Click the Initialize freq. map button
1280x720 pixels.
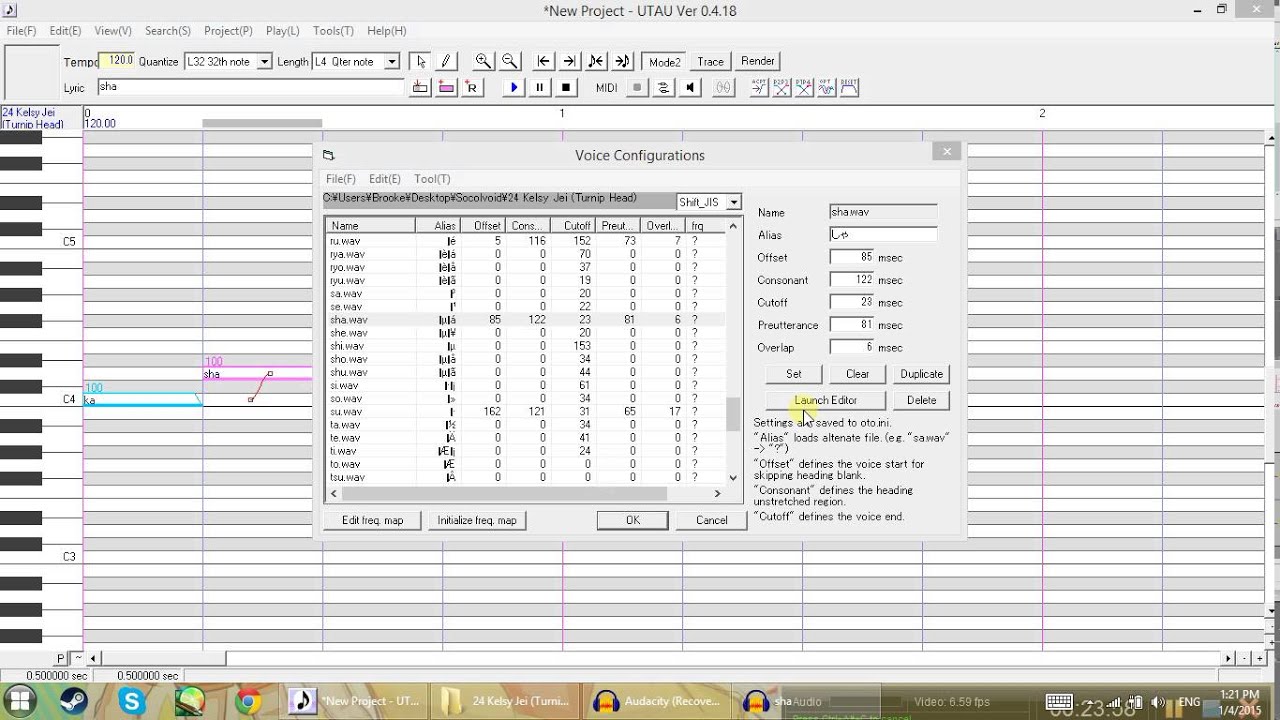click(477, 520)
